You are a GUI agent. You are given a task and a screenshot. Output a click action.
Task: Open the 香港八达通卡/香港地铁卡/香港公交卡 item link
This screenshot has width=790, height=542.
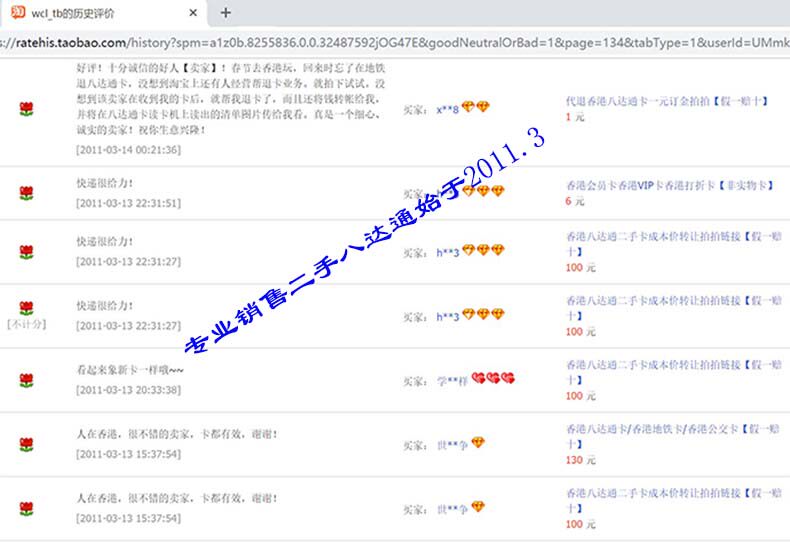(673, 436)
